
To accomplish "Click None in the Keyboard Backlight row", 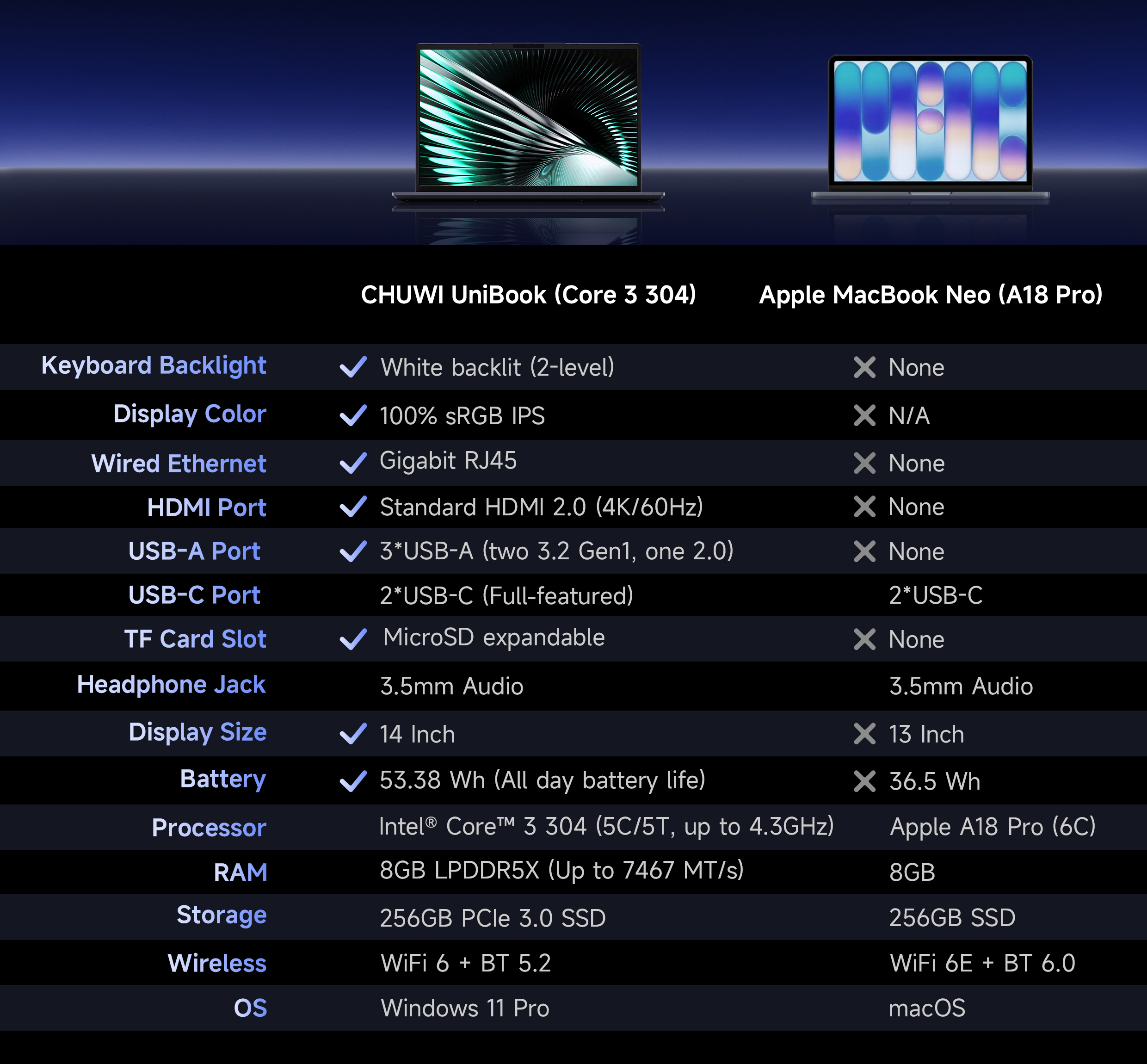I will (916, 367).
